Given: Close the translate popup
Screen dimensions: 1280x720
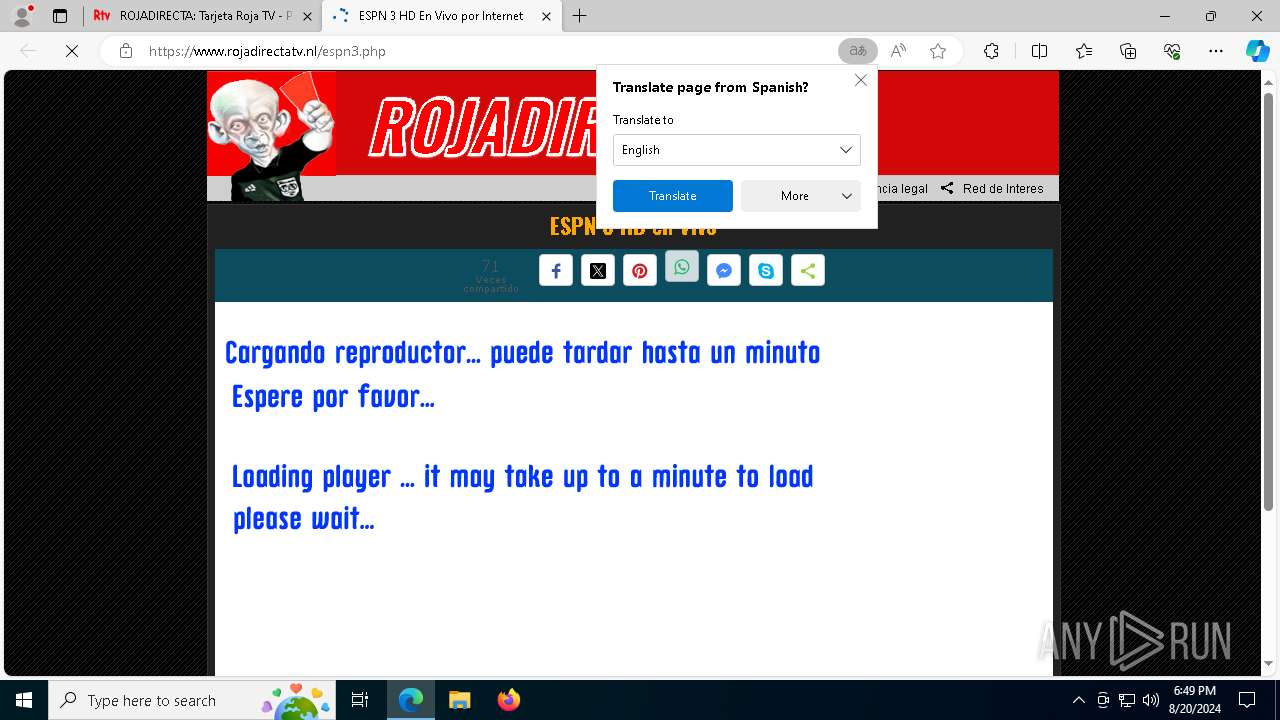Looking at the screenshot, I should tap(861, 80).
